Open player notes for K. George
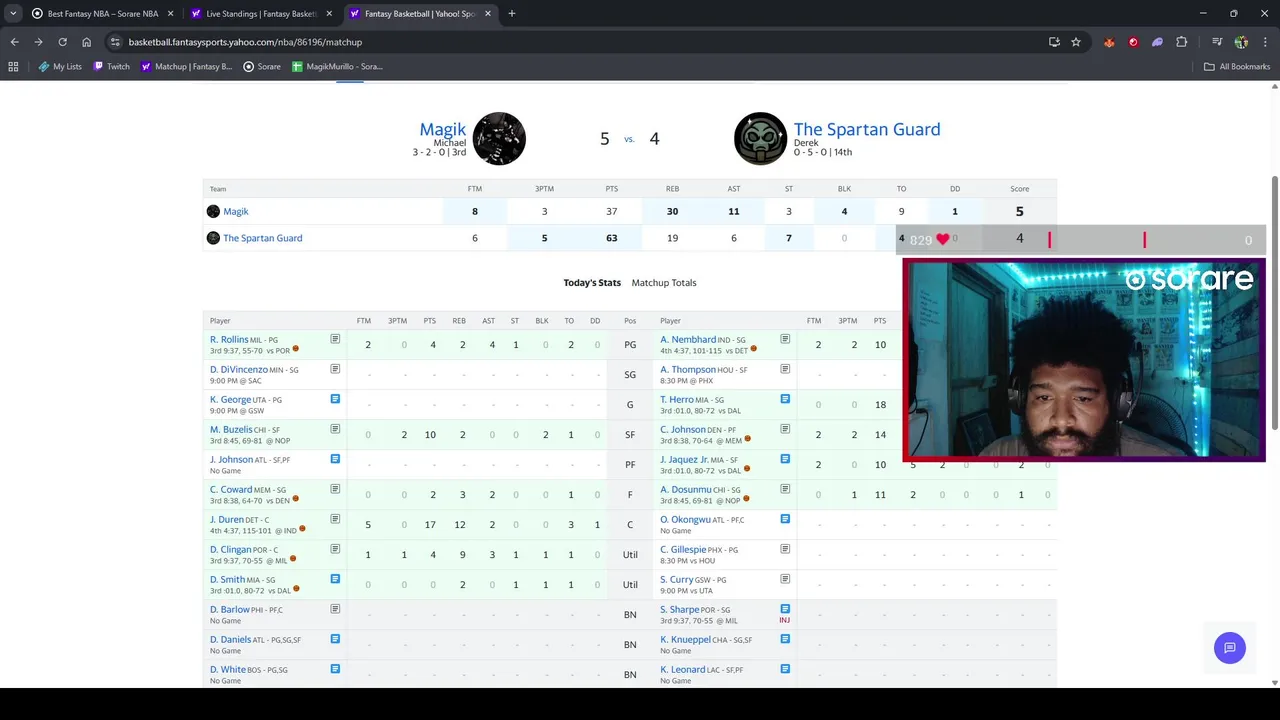Viewport: 1280px width, 720px height. coord(335,399)
